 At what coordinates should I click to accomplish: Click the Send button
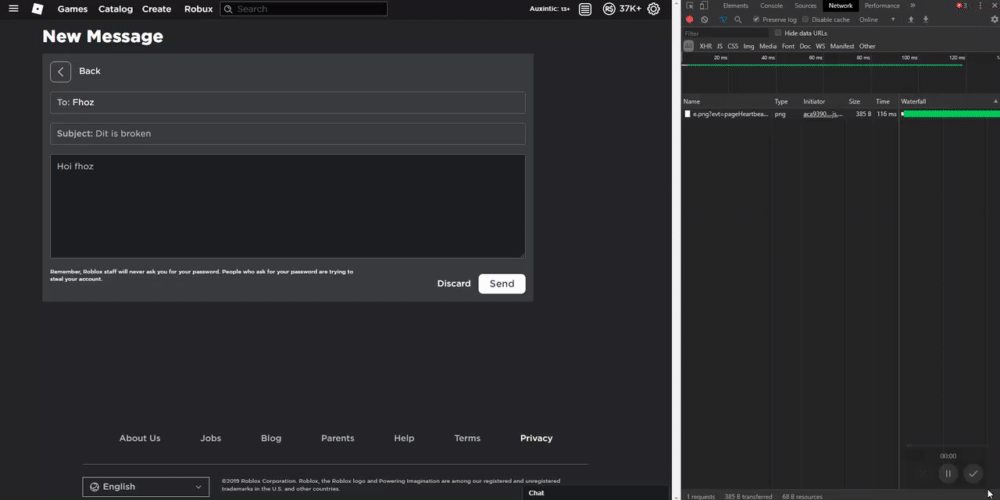(x=502, y=284)
